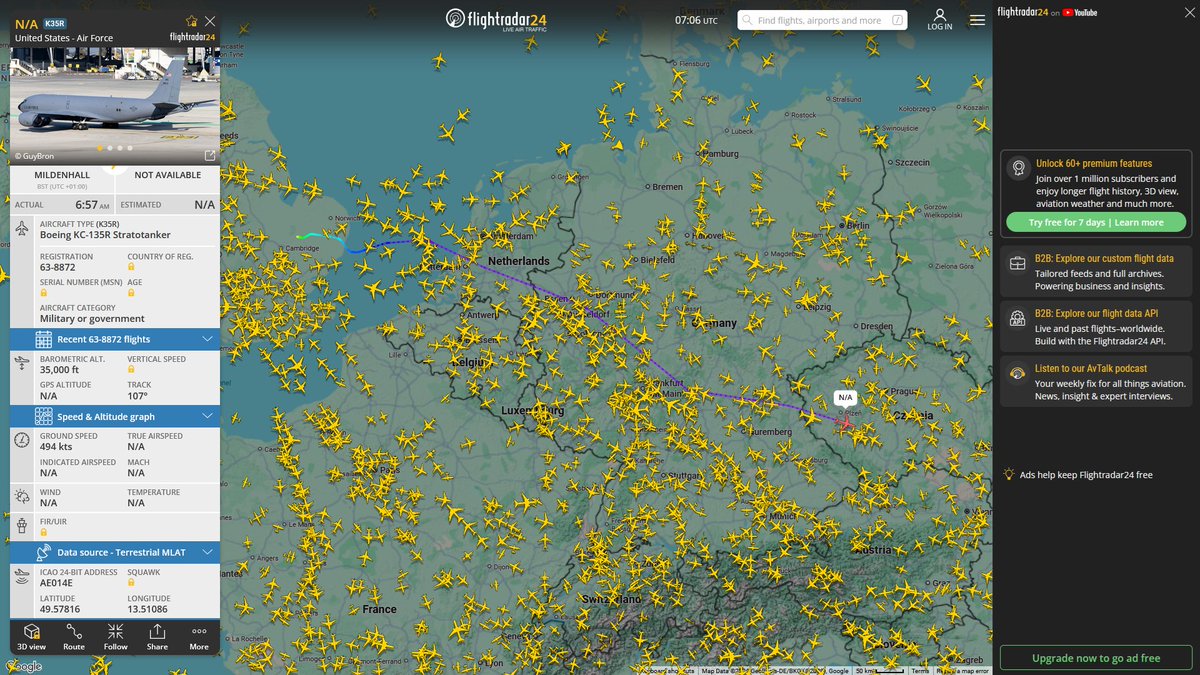The image size is (1200, 675).
Task: Click the briefcase icon for custom flight data
Action: pyautogui.click(x=1018, y=264)
